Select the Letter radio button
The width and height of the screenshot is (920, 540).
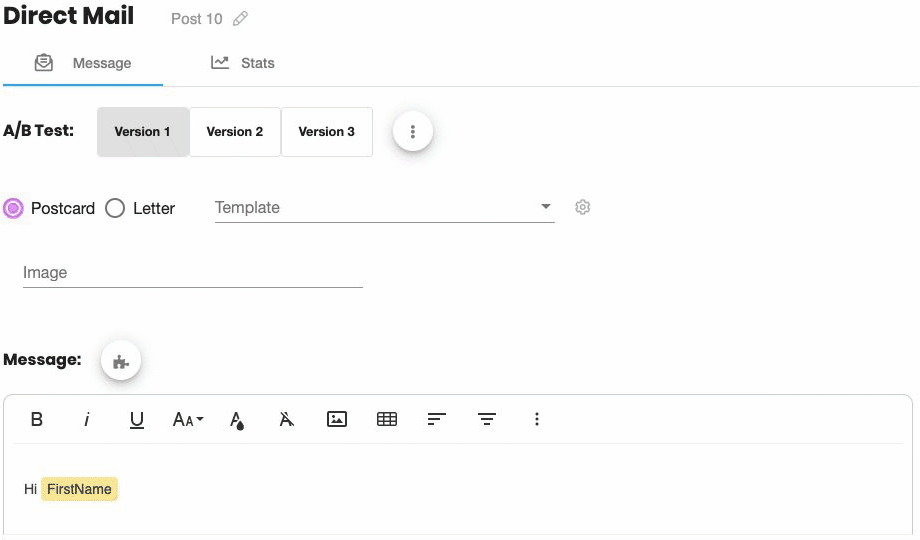(115, 208)
